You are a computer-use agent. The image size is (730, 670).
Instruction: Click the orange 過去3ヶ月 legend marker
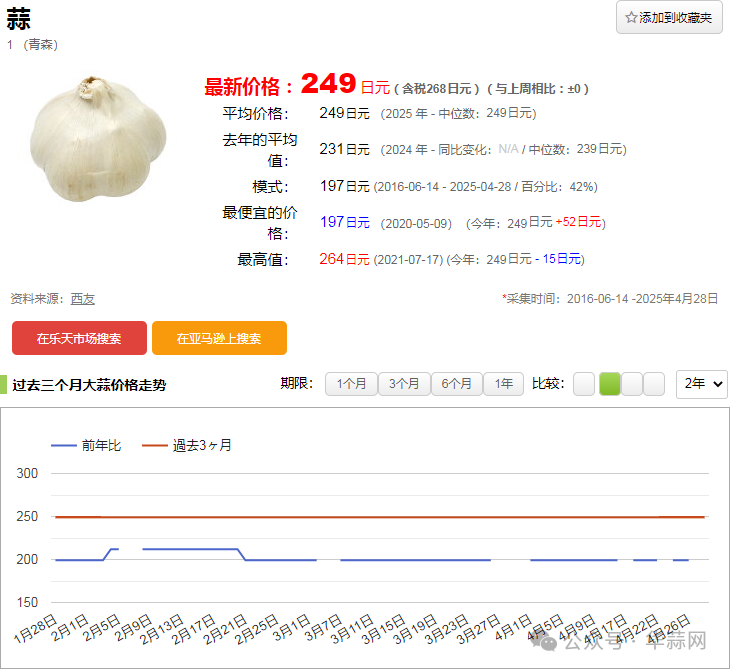[x=154, y=445]
